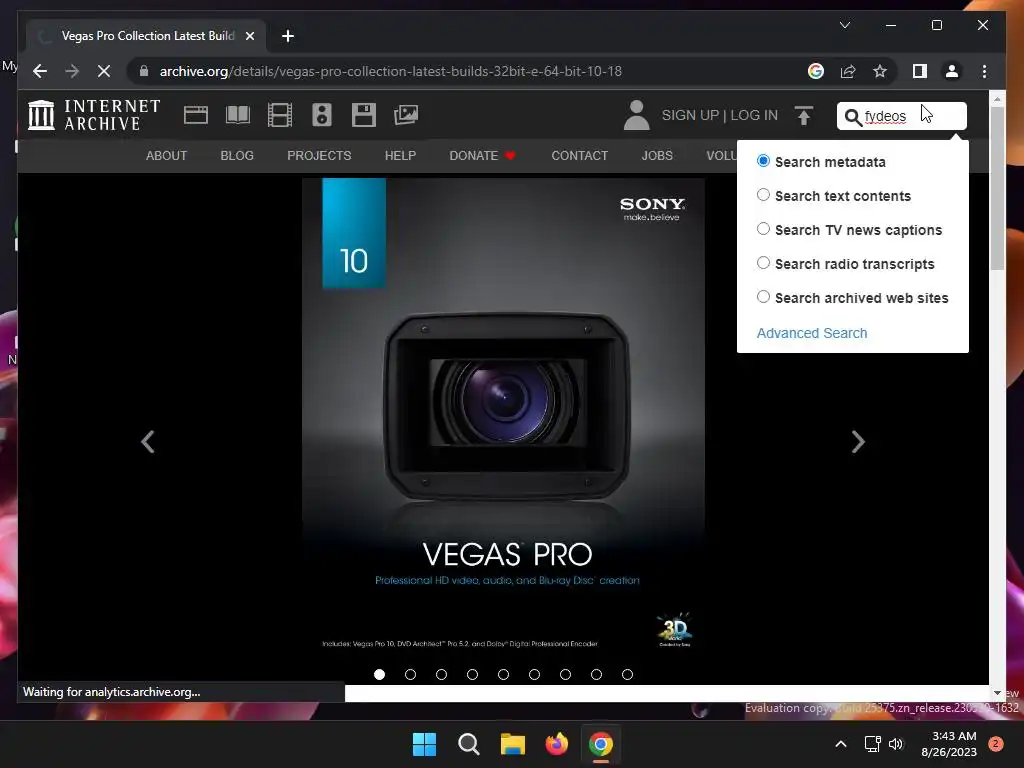The image size is (1024, 768).
Task: Click the share page icon
Action: (x=848, y=71)
